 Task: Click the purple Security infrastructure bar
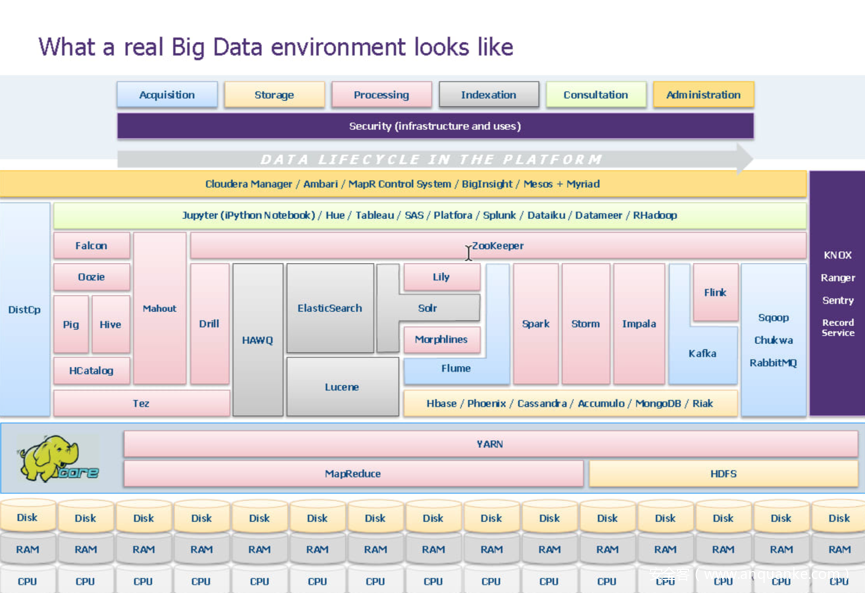[435, 126]
